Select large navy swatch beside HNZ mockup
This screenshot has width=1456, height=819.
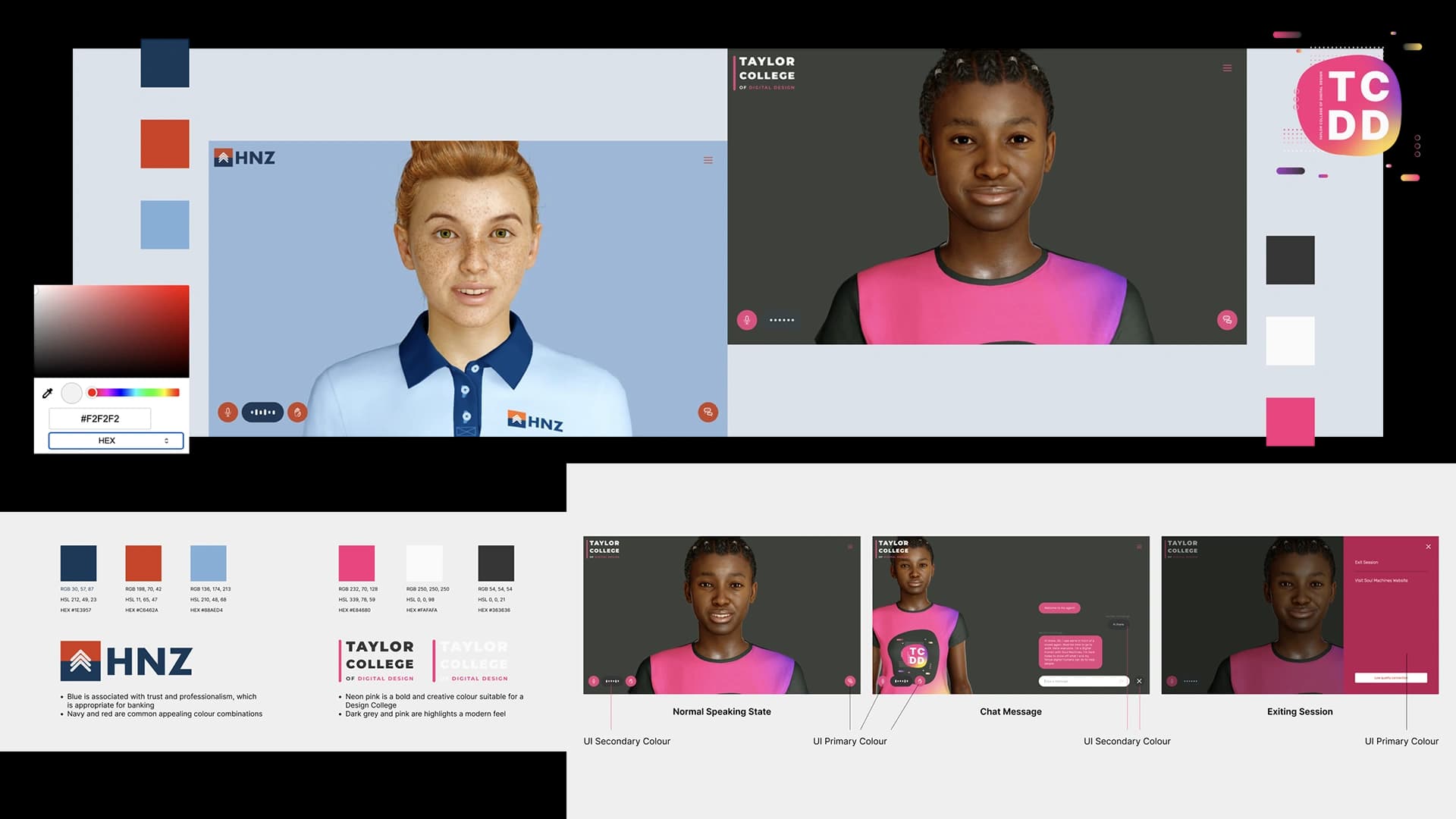click(x=165, y=63)
